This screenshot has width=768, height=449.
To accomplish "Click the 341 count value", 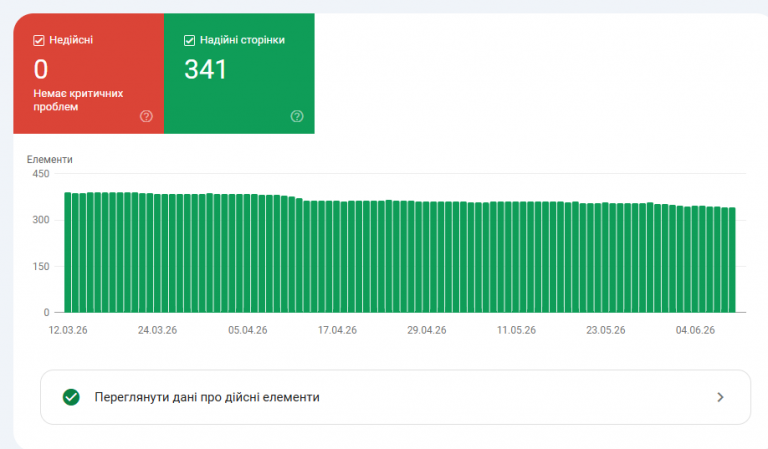I will (205, 70).
